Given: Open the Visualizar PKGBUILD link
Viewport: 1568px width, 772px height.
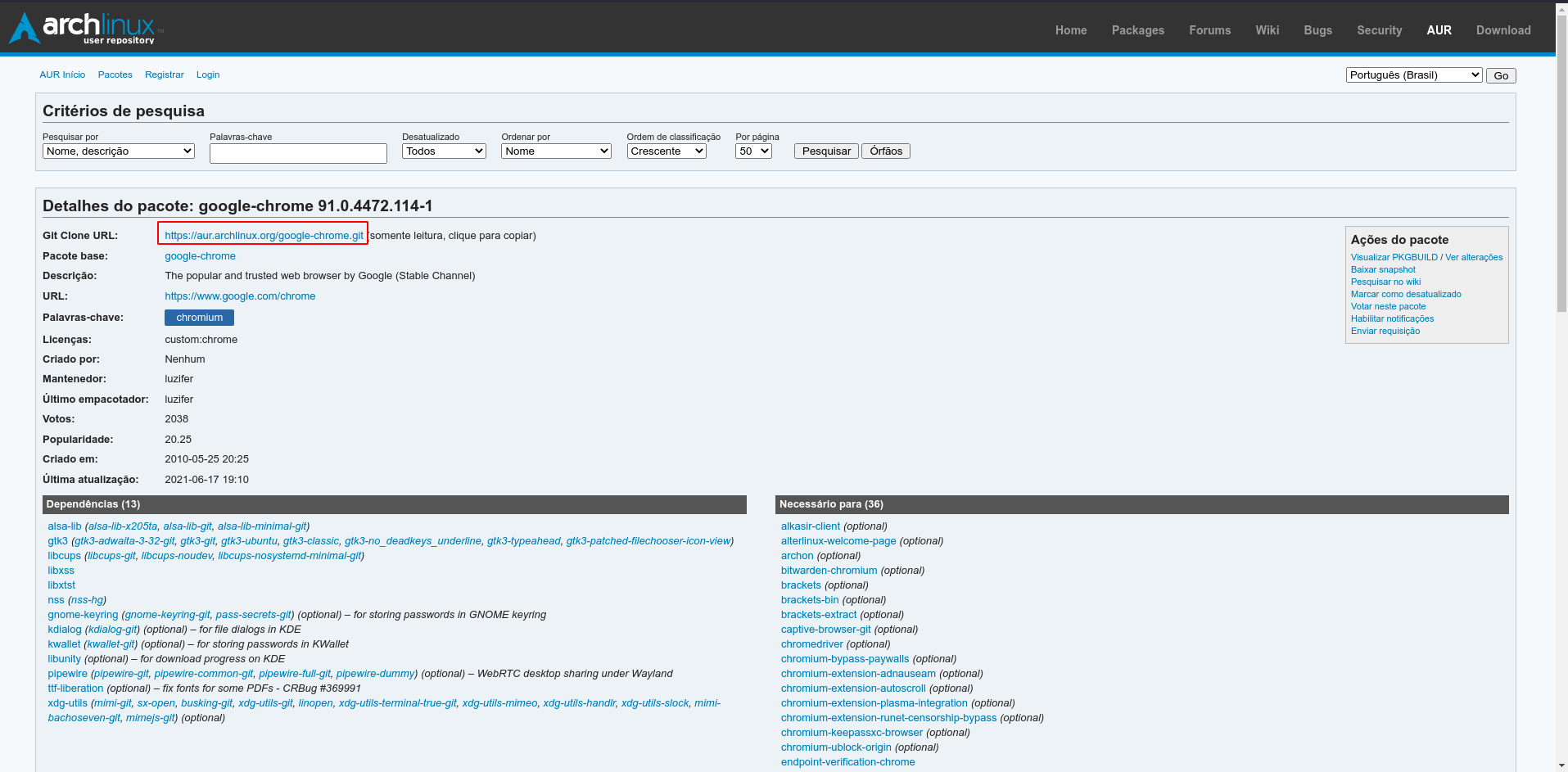Looking at the screenshot, I should pos(1394,257).
